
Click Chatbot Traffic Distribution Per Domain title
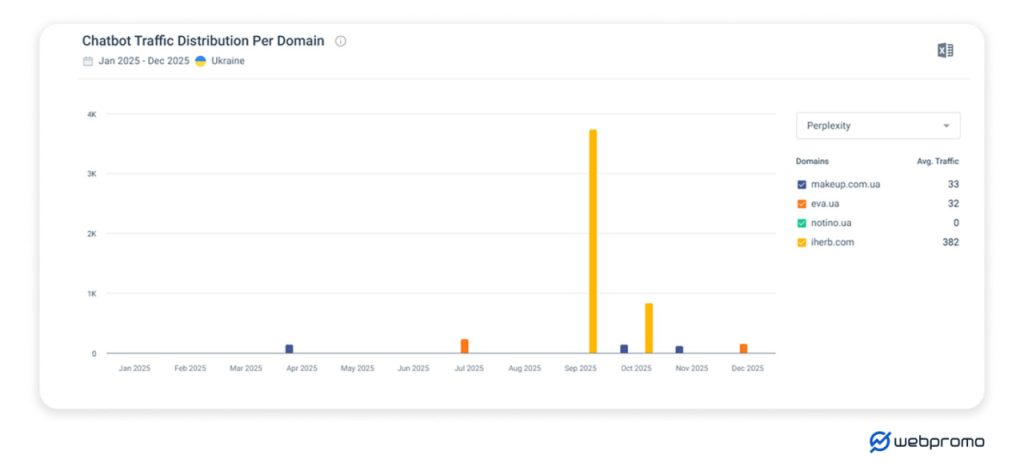click(x=203, y=41)
